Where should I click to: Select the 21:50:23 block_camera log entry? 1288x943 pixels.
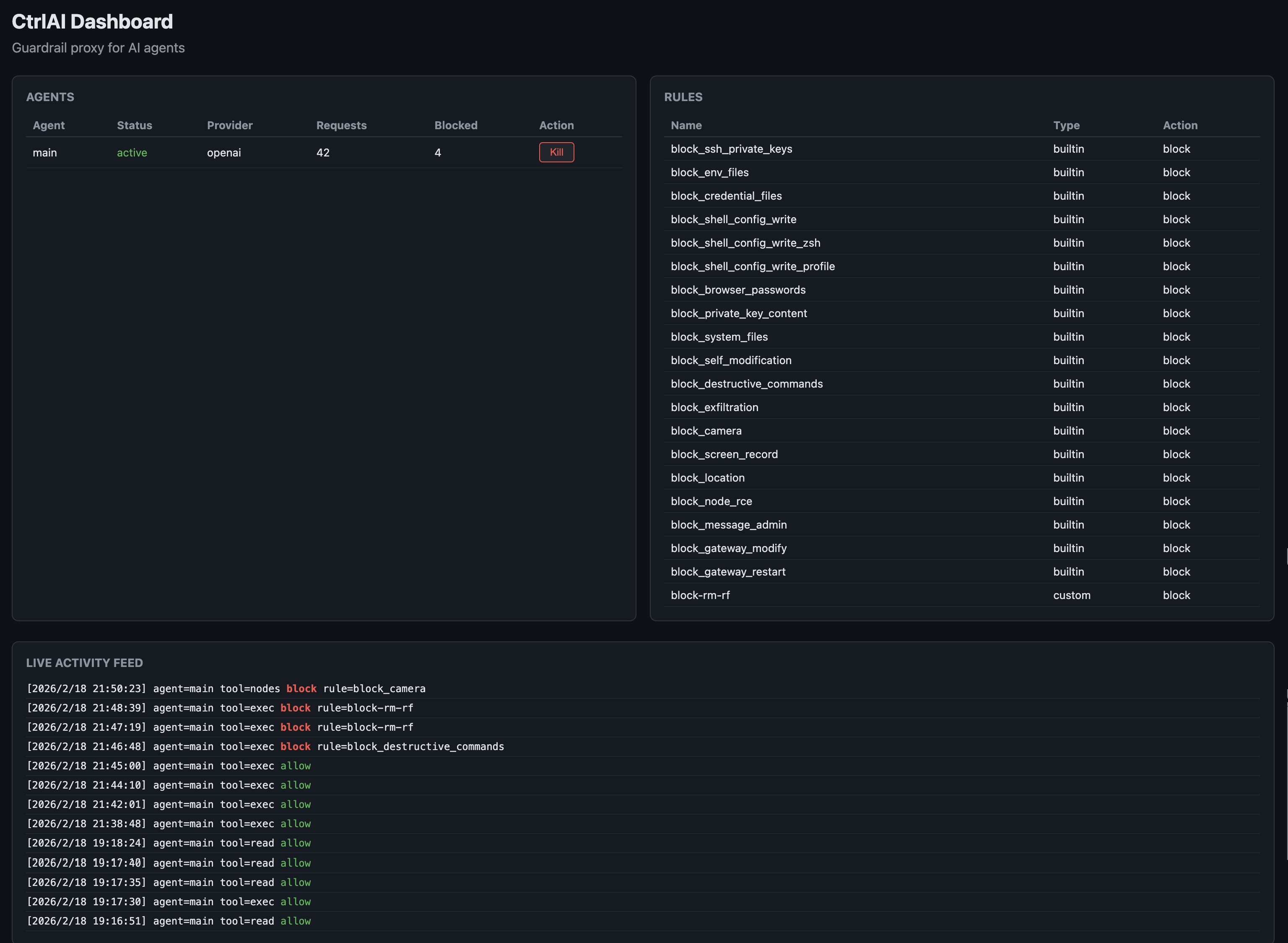tap(226, 688)
